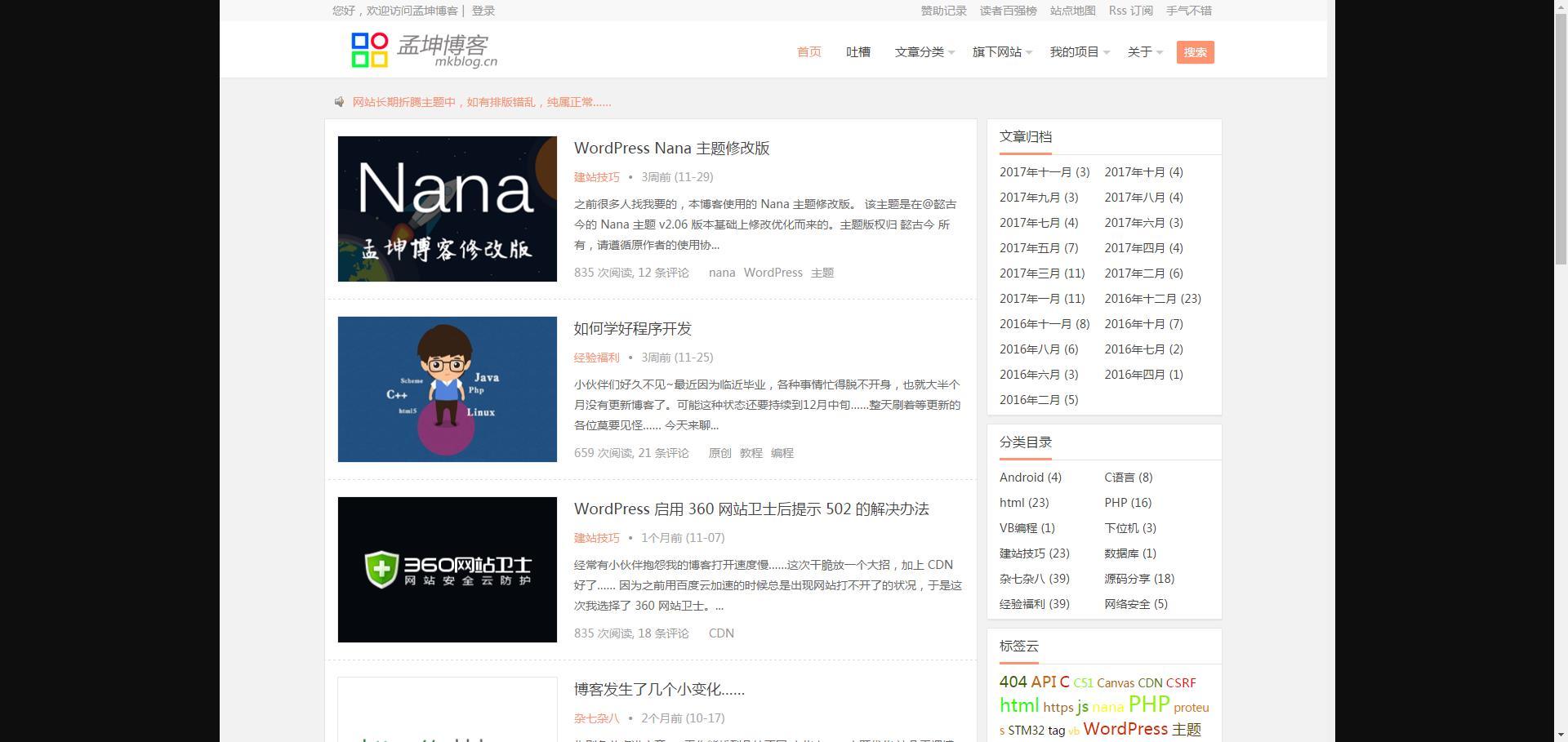The height and width of the screenshot is (742, 1568).
Task: Open the 2016年二月 (5) archive
Action: click(1039, 400)
